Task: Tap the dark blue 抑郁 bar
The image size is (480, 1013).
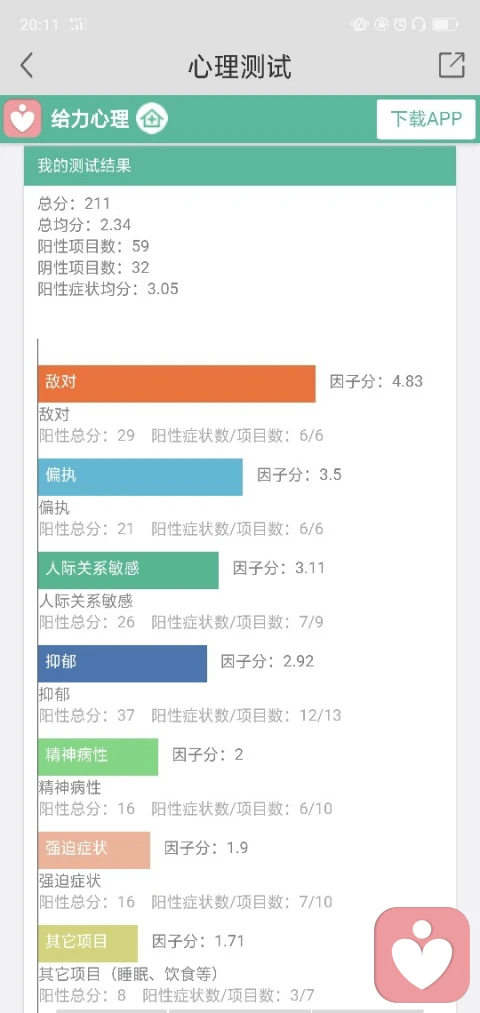Action: 122,663
